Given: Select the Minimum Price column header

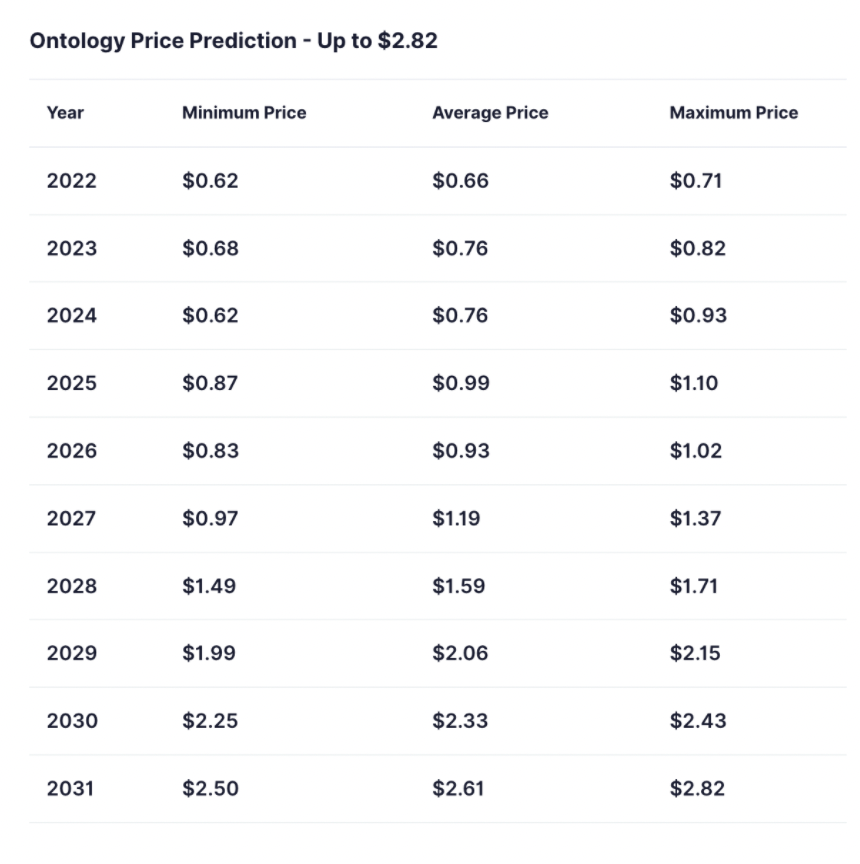Looking at the screenshot, I should point(244,113).
